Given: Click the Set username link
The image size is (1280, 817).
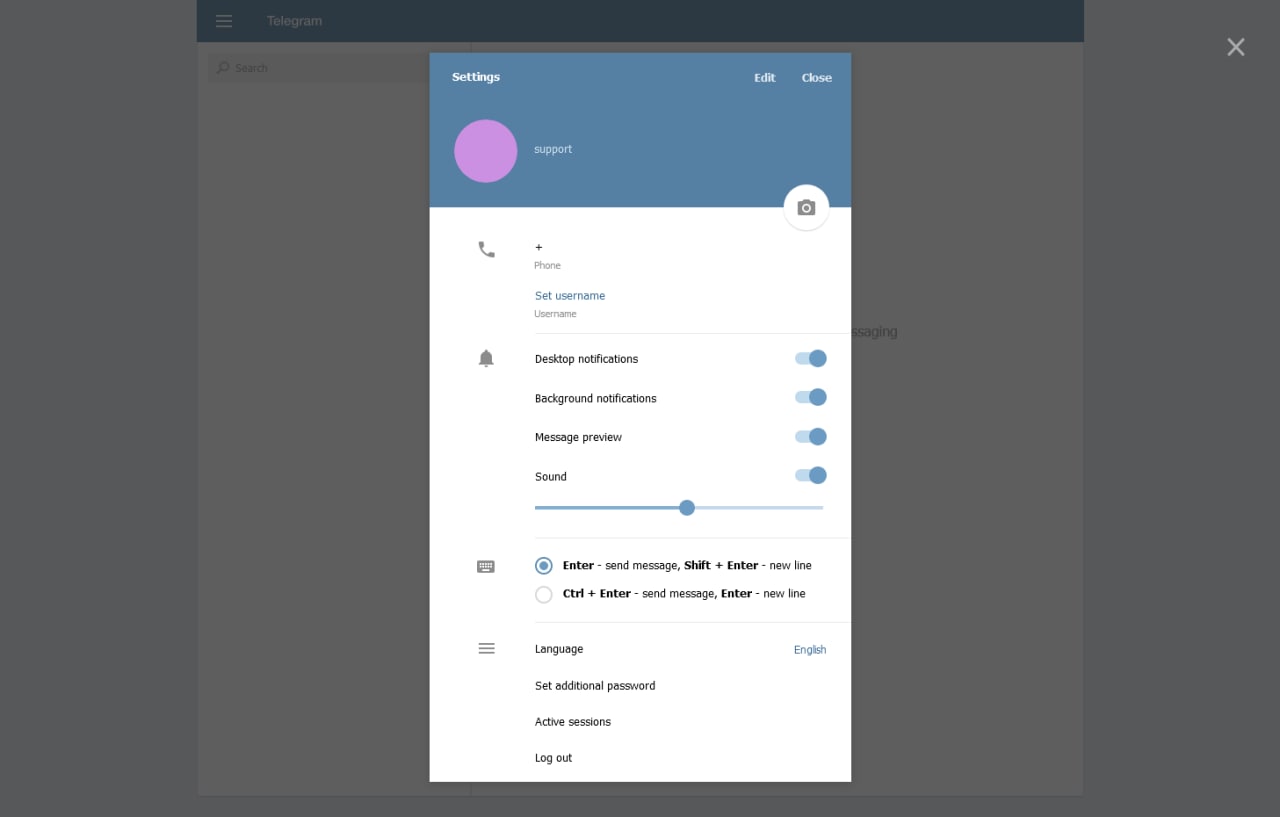Looking at the screenshot, I should (570, 296).
